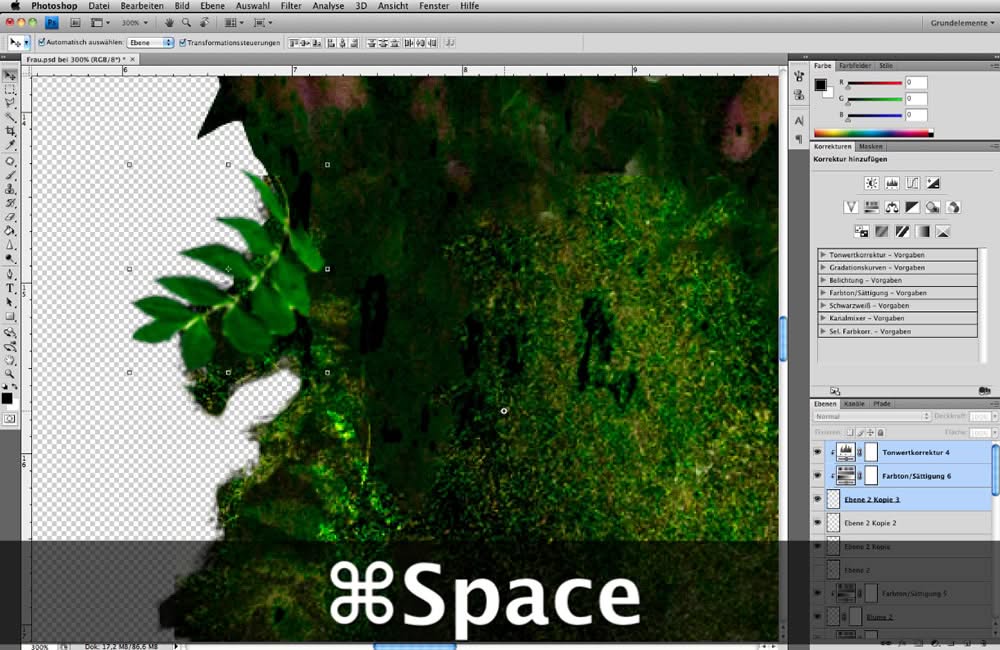Expand 'Gradationskurven – Vorgaben' presets
The width and height of the screenshot is (1000, 650).
[823, 267]
